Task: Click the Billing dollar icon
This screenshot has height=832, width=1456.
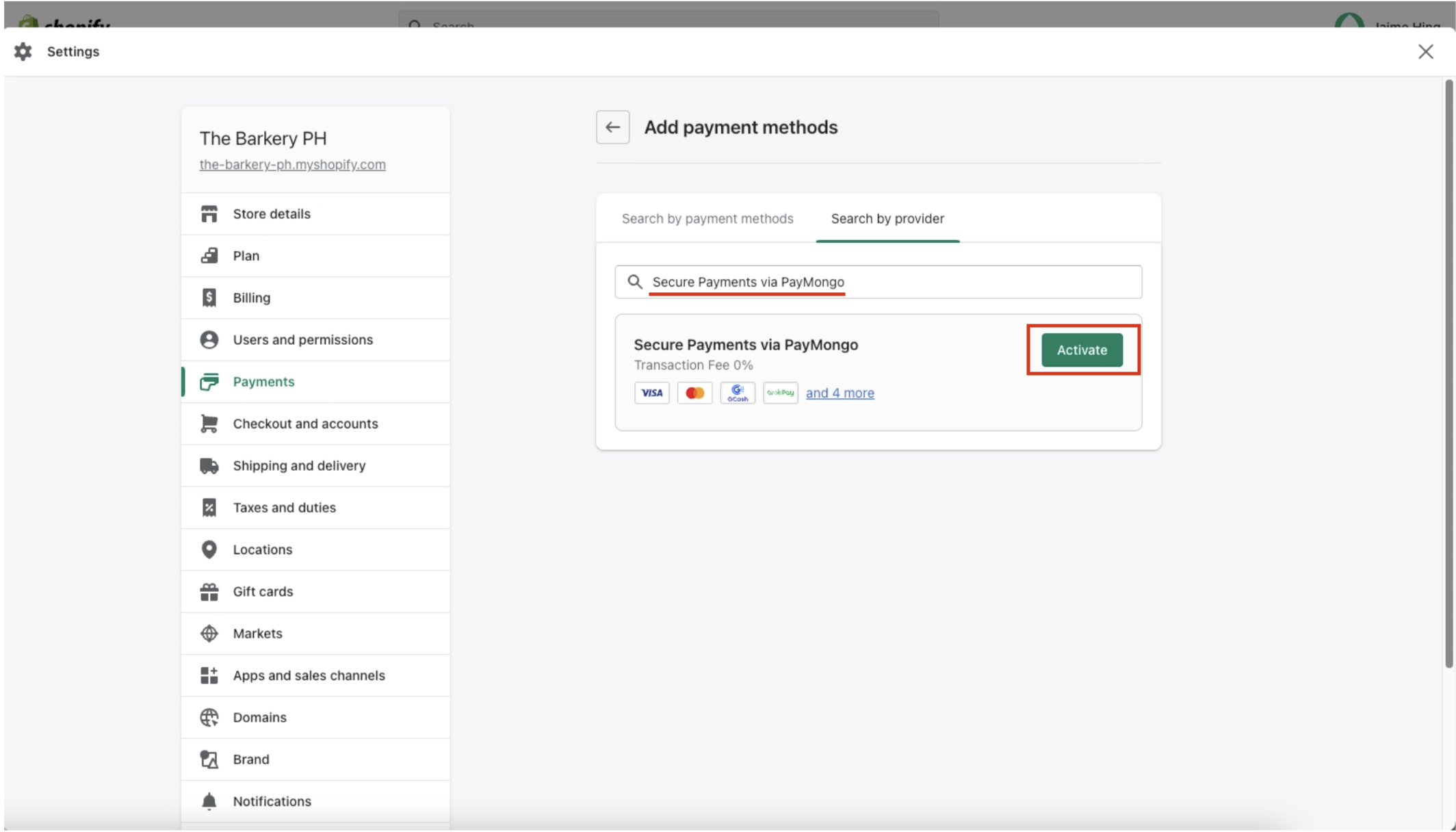Action: pos(209,298)
